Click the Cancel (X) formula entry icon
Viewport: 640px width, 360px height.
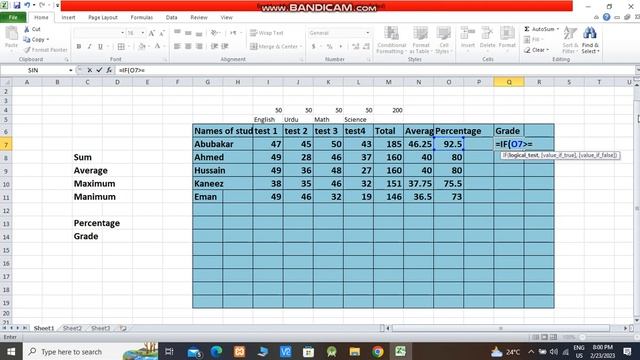click(x=89, y=70)
